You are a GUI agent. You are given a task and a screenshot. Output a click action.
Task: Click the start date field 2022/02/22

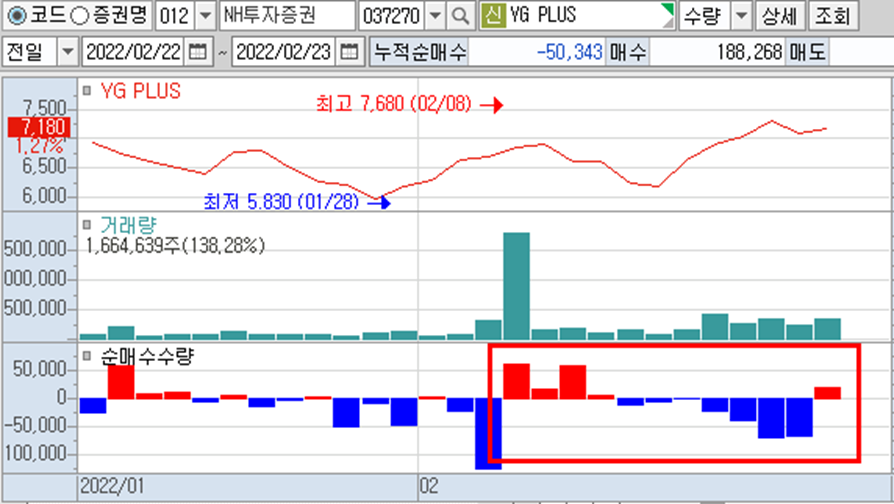[x=133, y=52]
